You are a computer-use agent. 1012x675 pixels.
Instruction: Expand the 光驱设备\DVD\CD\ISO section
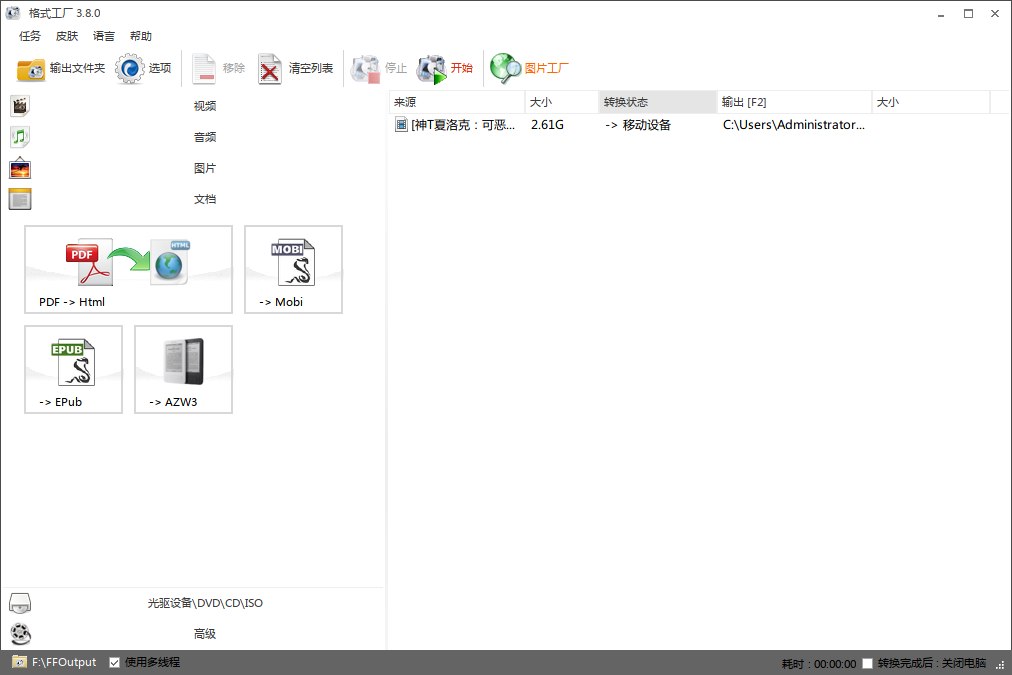click(205, 603)
